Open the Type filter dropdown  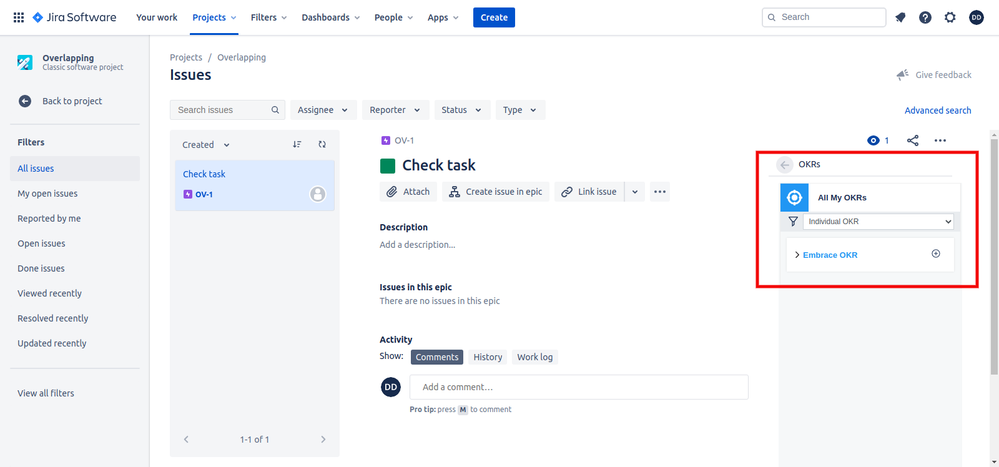(520, 110)
